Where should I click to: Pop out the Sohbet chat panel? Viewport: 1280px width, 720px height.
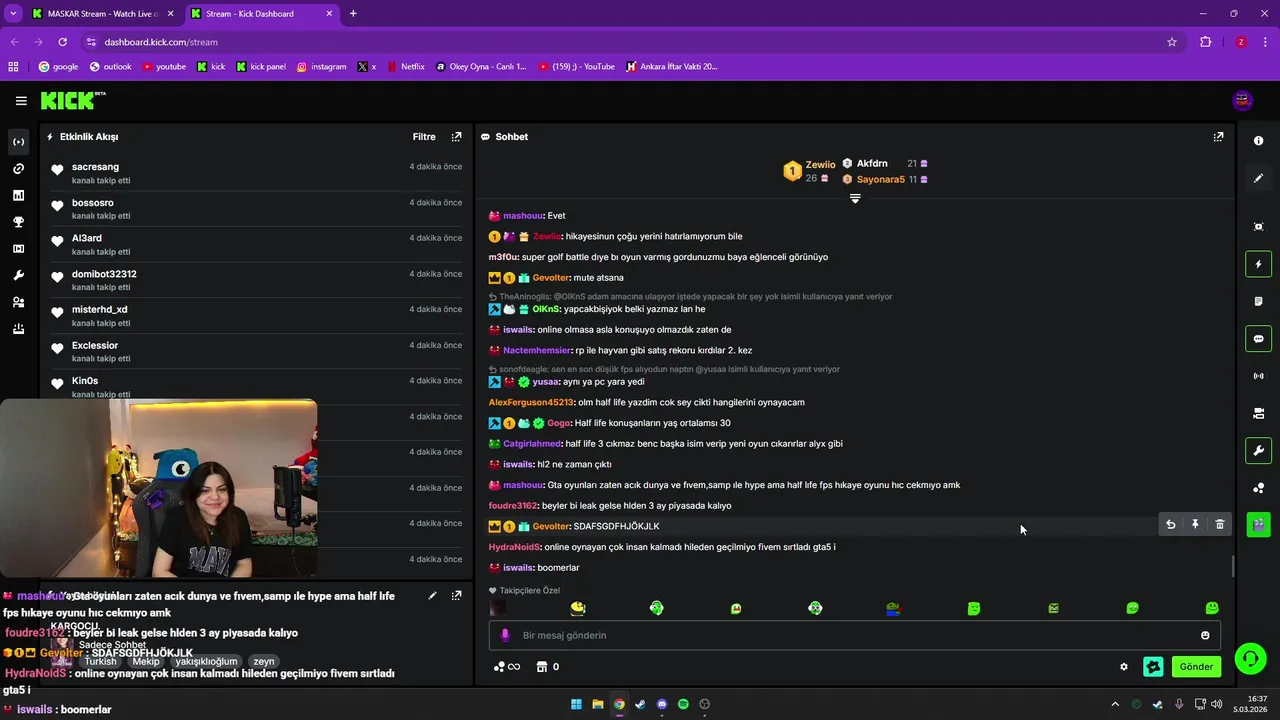[1218, 137]
